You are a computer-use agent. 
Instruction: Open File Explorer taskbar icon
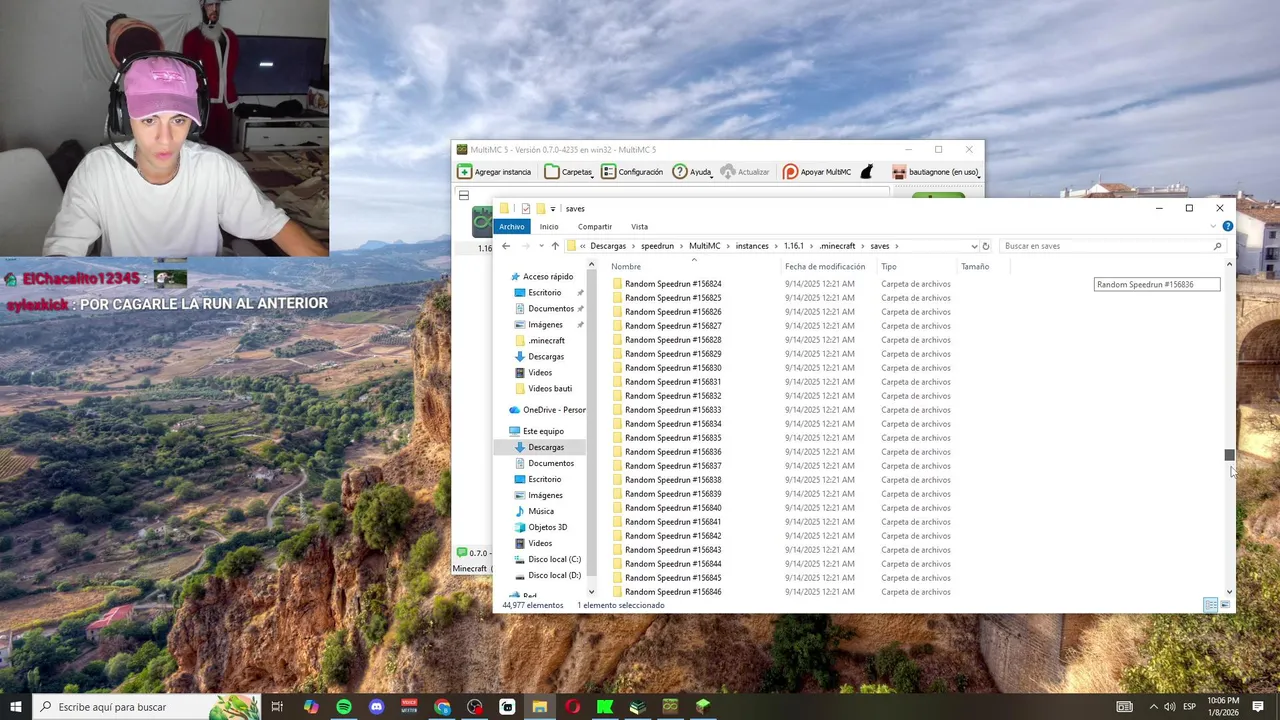pyautogui.click(x=540, y=707)
